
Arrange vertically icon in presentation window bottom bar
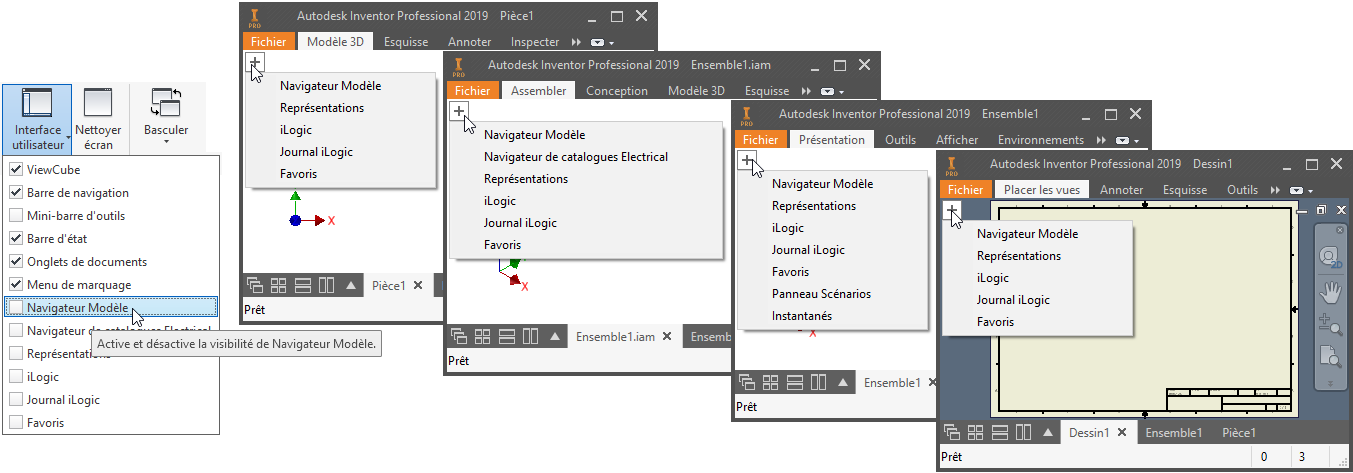tap(816, 382)
